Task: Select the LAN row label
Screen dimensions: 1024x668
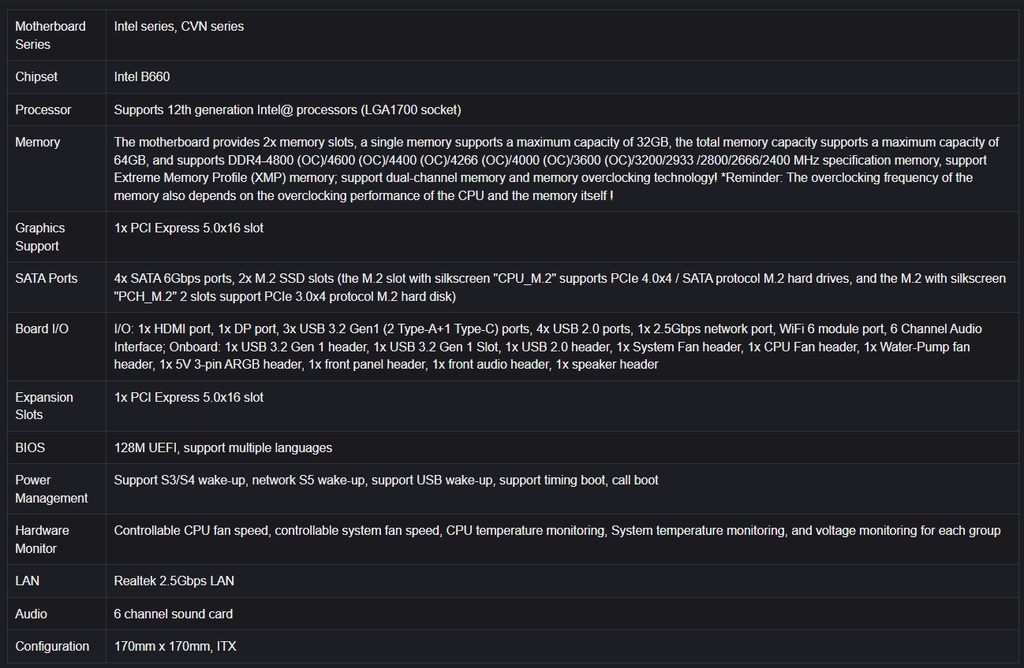Action: (x=27, y=581)
